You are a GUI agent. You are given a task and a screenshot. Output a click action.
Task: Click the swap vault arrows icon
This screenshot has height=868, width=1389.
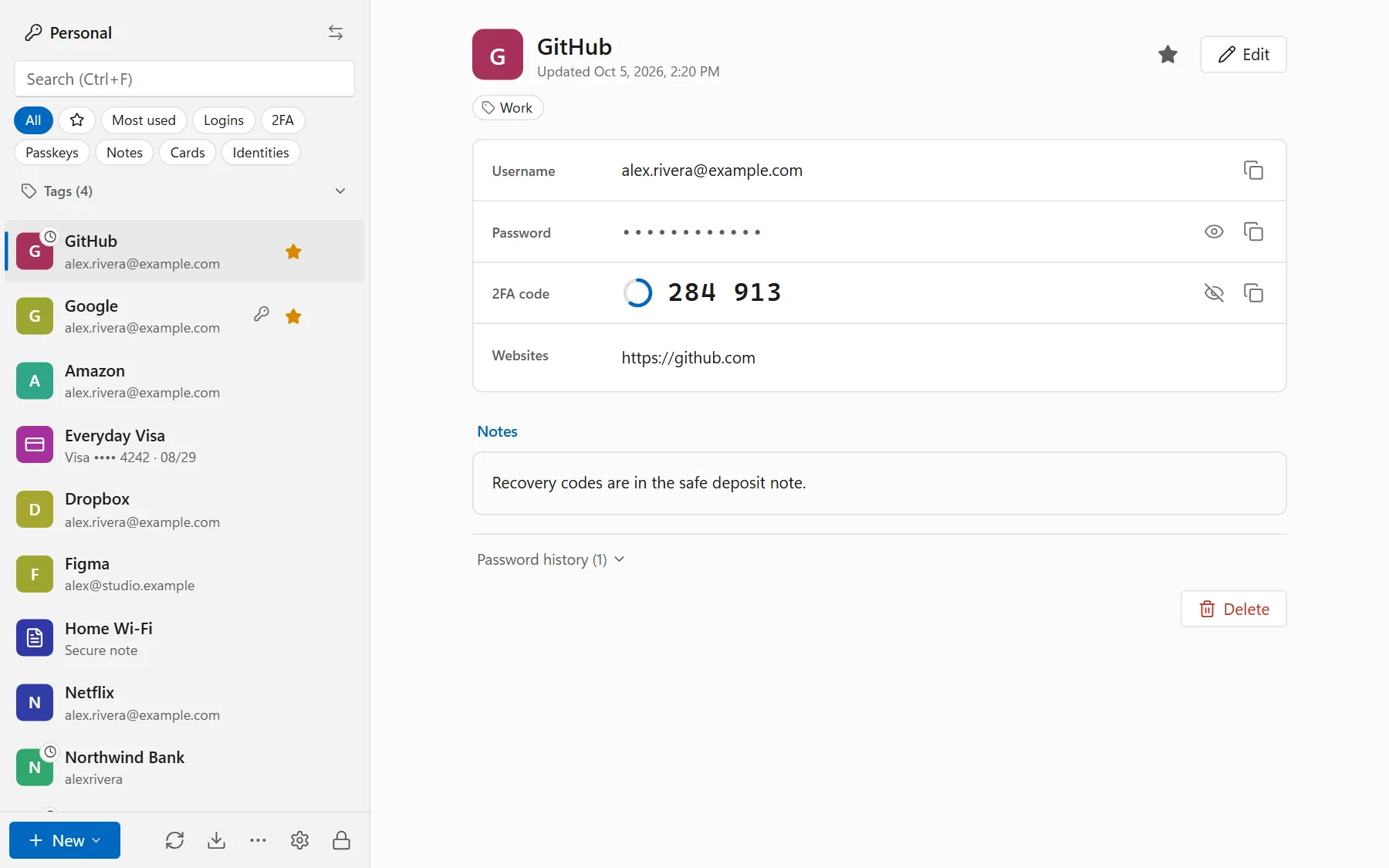click(336, 32)
